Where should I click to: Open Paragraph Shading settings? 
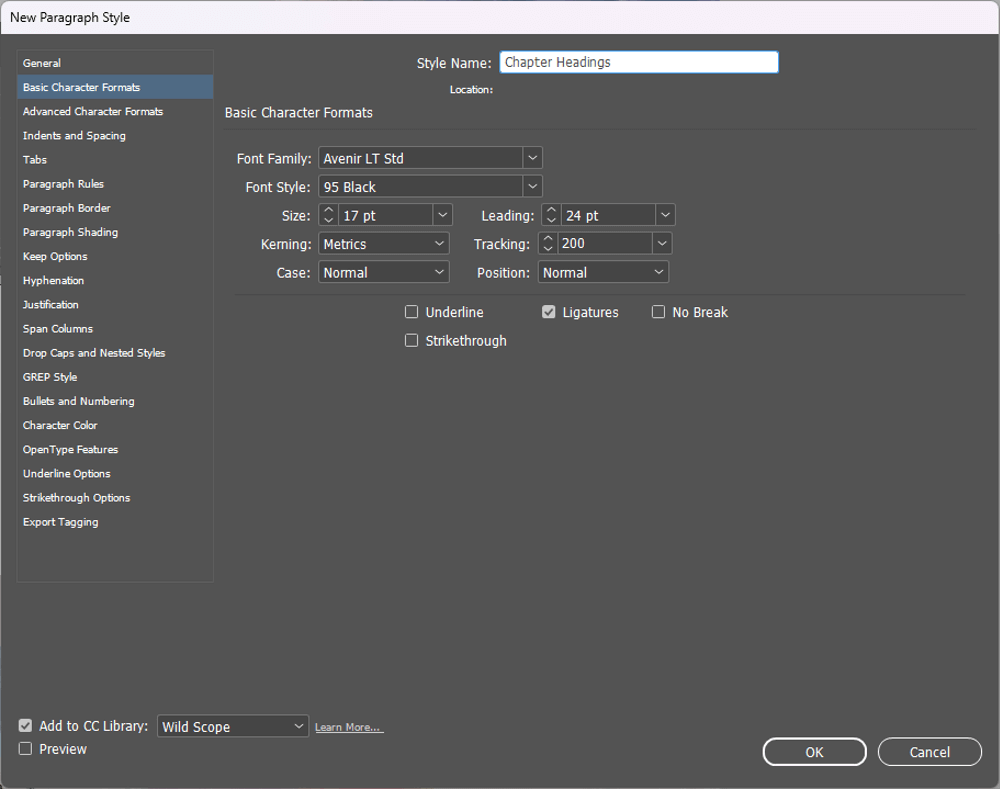tap(115, 232)
